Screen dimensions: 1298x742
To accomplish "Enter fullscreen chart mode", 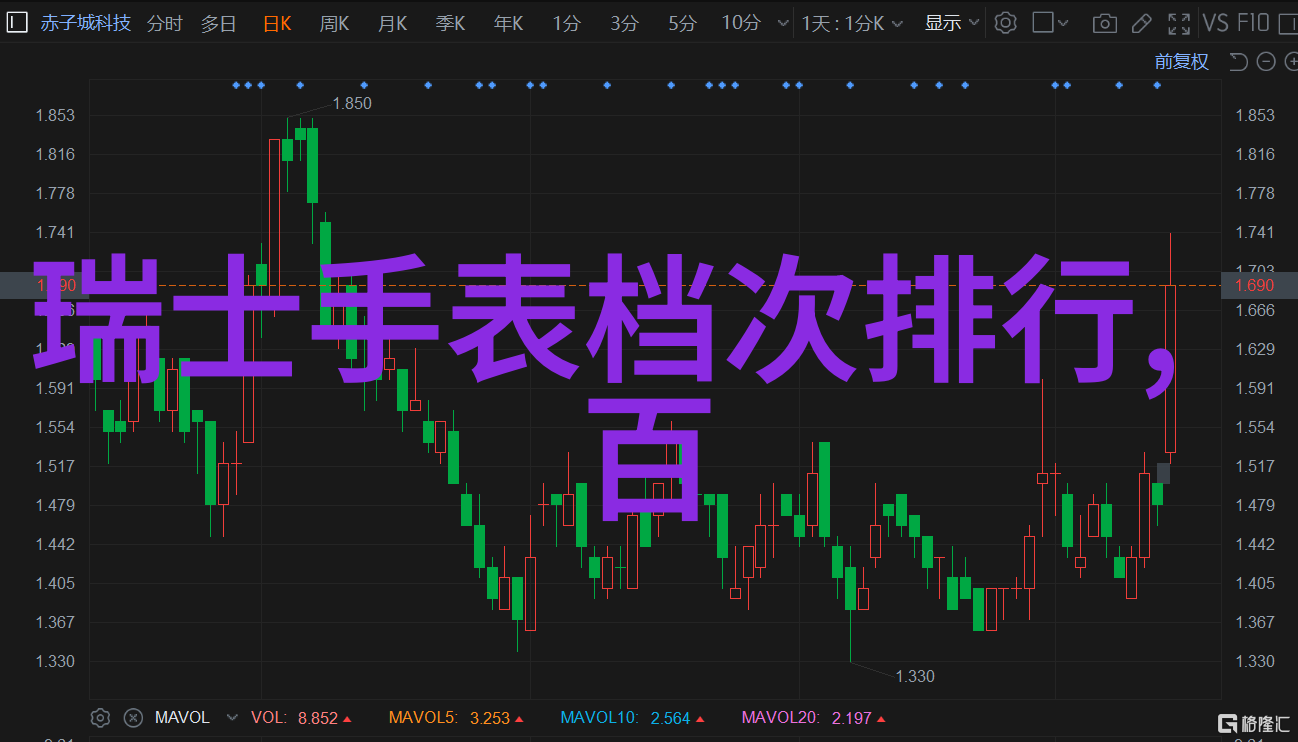I will click(1180, 22).
